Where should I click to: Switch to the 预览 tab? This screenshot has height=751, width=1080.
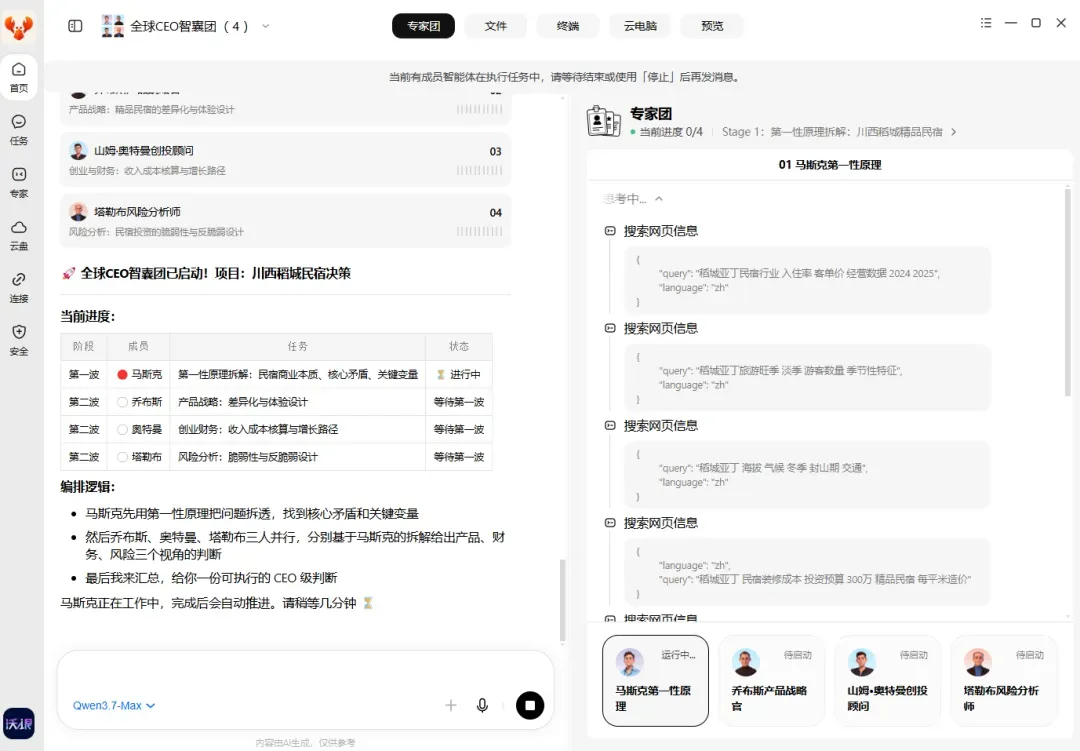point(712,26)
